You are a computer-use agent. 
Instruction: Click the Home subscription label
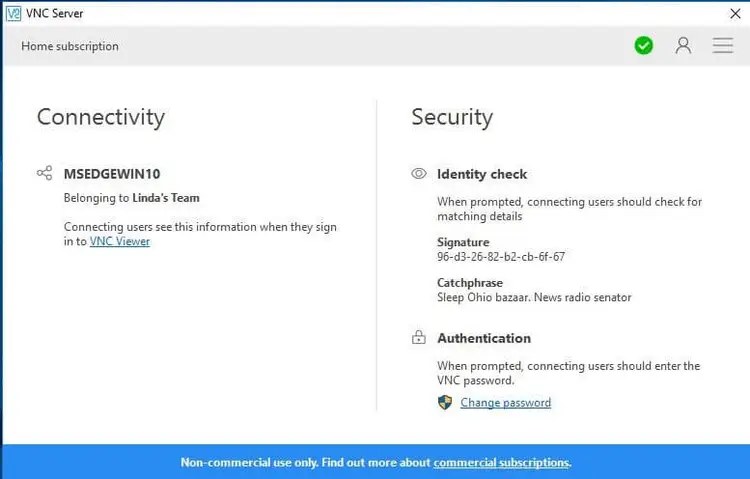(x=70, y=46)
